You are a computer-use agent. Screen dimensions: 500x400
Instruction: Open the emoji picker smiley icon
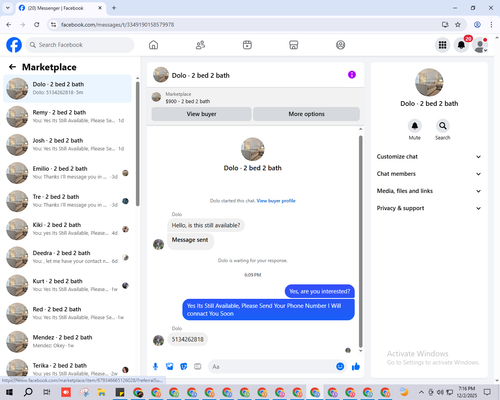tap(340, 367)
